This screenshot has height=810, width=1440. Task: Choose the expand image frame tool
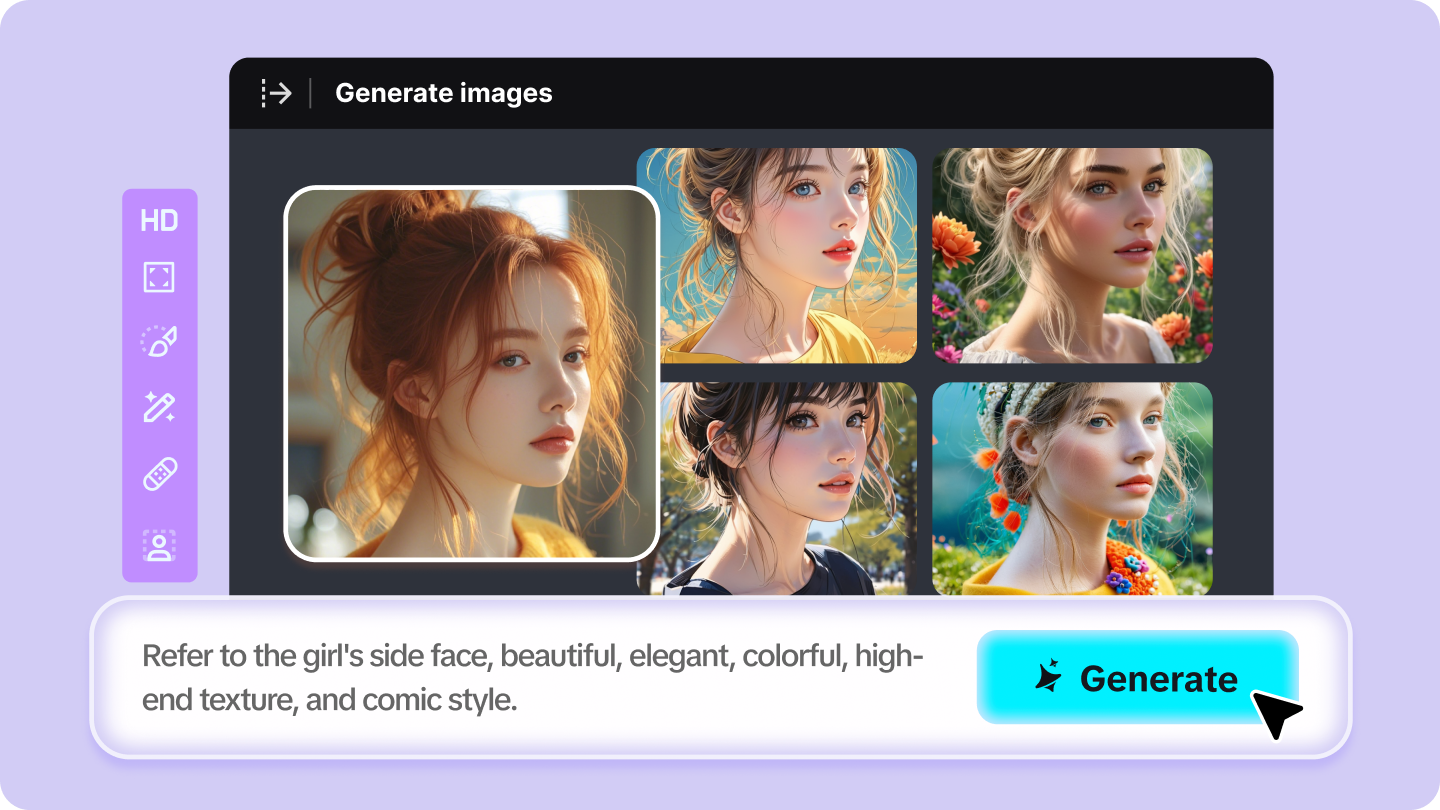pos(159,278)
